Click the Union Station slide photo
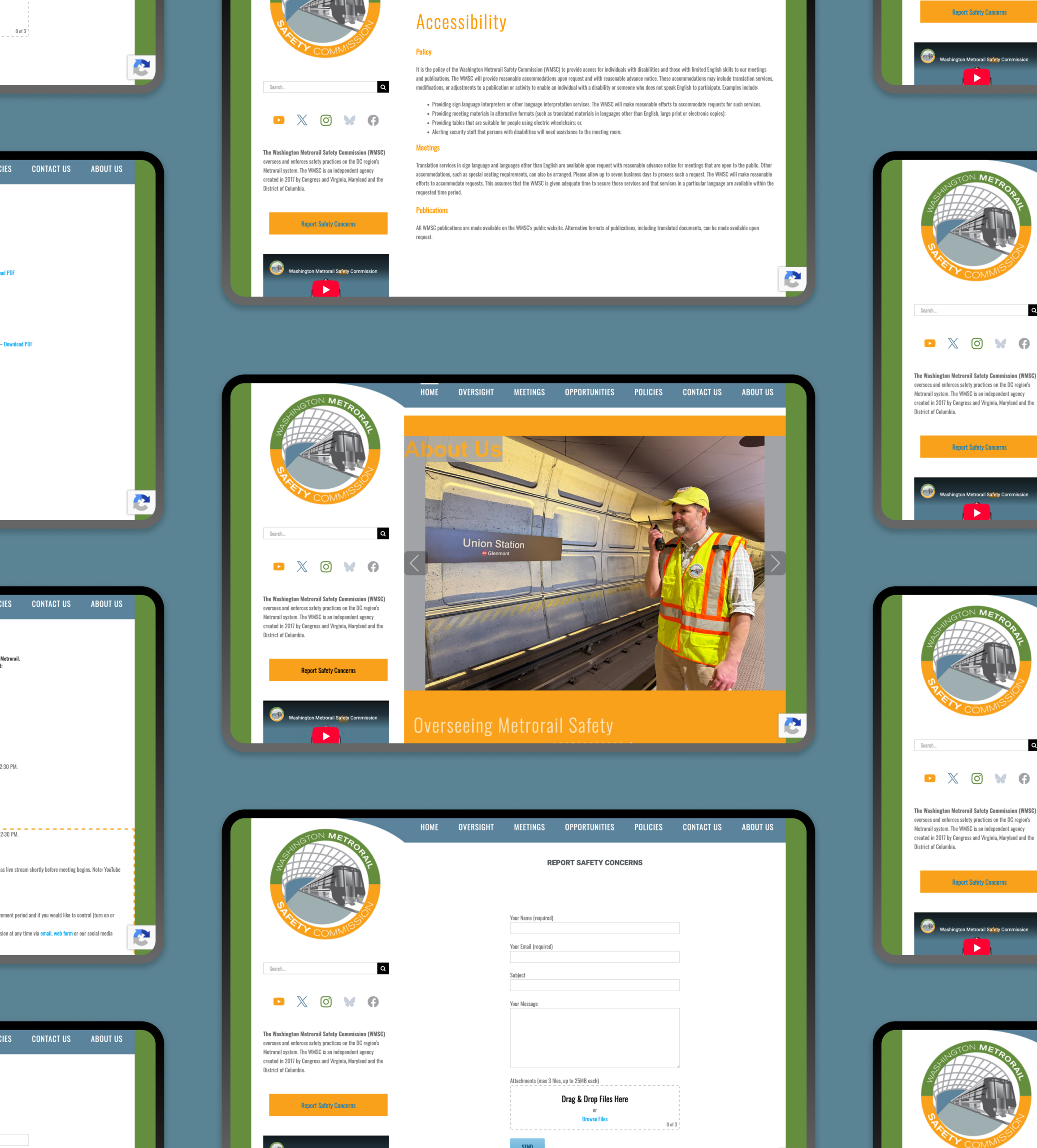Viewport: 1037px width, 1148px height. [594, 563]
